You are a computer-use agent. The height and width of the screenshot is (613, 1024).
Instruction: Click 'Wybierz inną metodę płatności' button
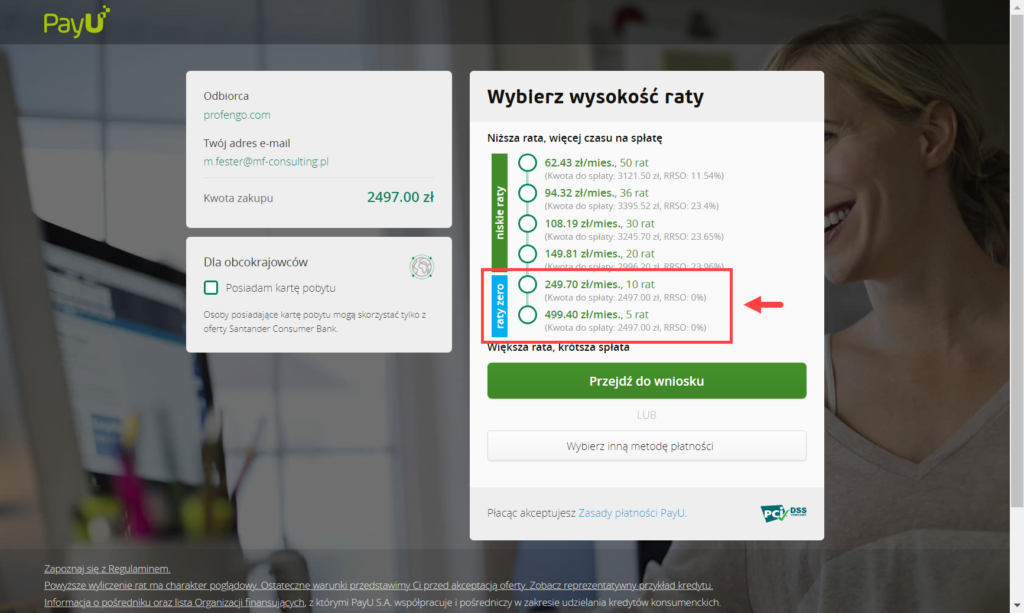tap(647, 446)
